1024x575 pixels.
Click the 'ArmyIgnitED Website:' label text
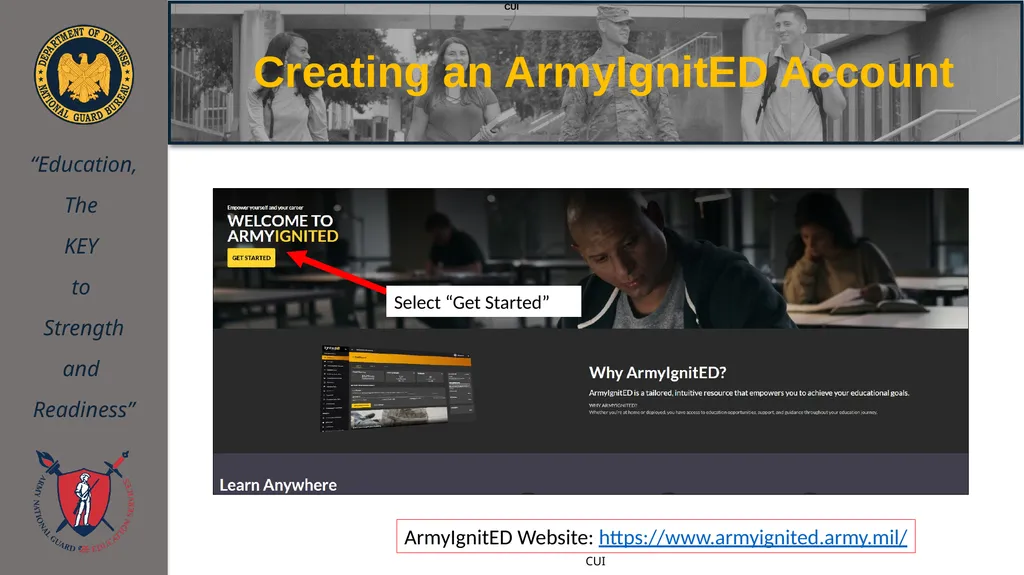[x=498, y=537]
